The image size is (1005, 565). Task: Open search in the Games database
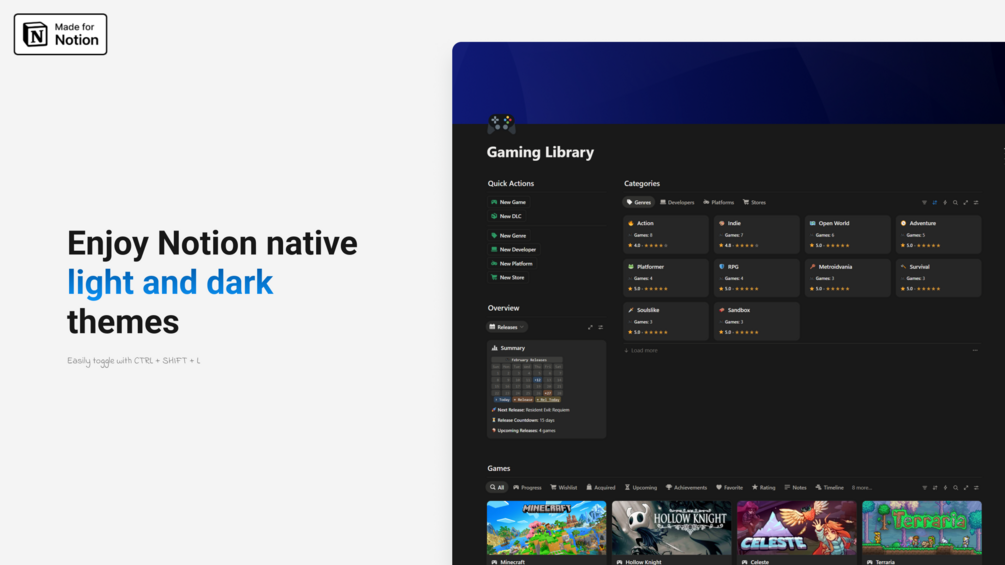pyautogui.click(x=955, y=488)
